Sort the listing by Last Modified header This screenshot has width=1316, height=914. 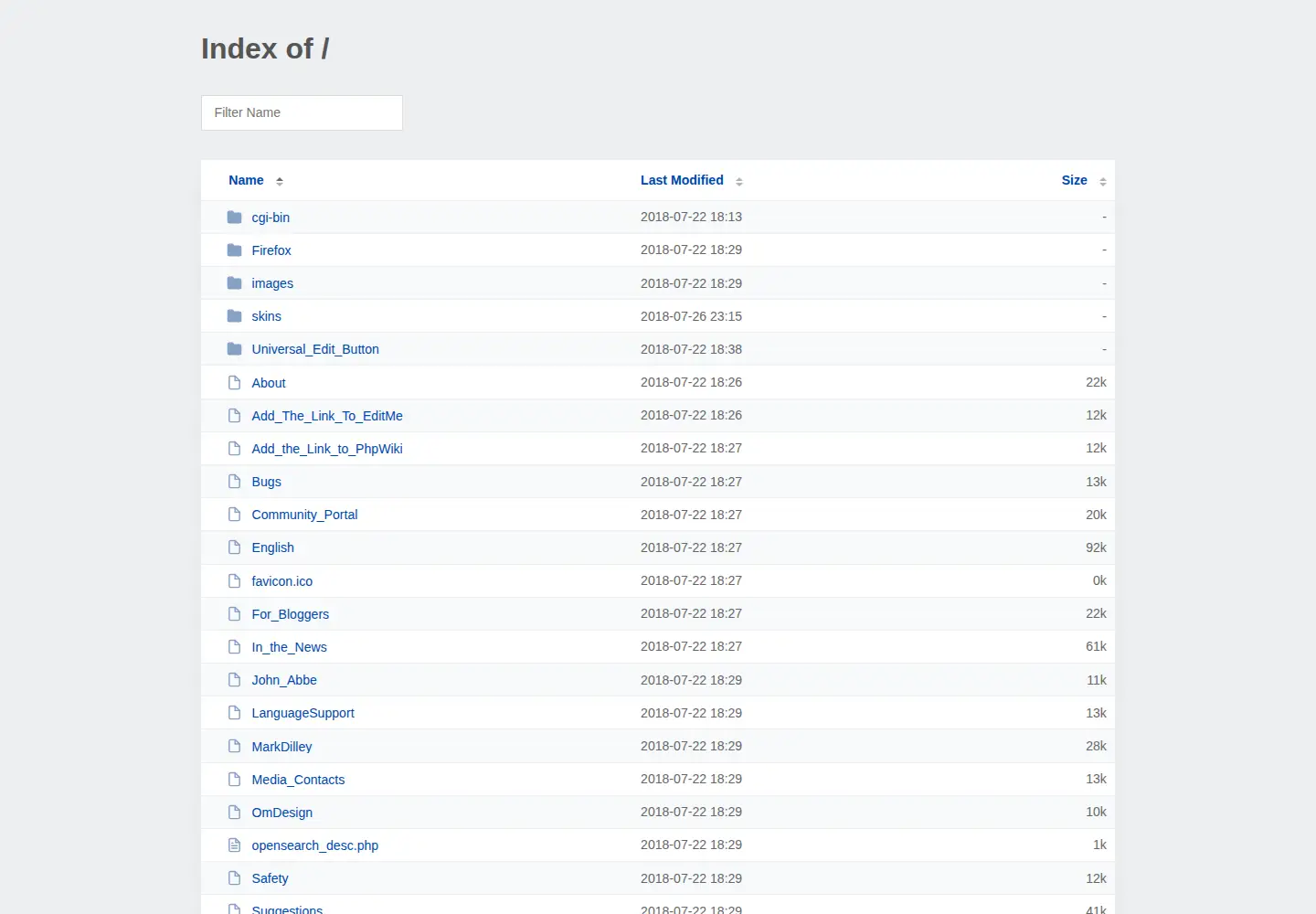(682, 180)
